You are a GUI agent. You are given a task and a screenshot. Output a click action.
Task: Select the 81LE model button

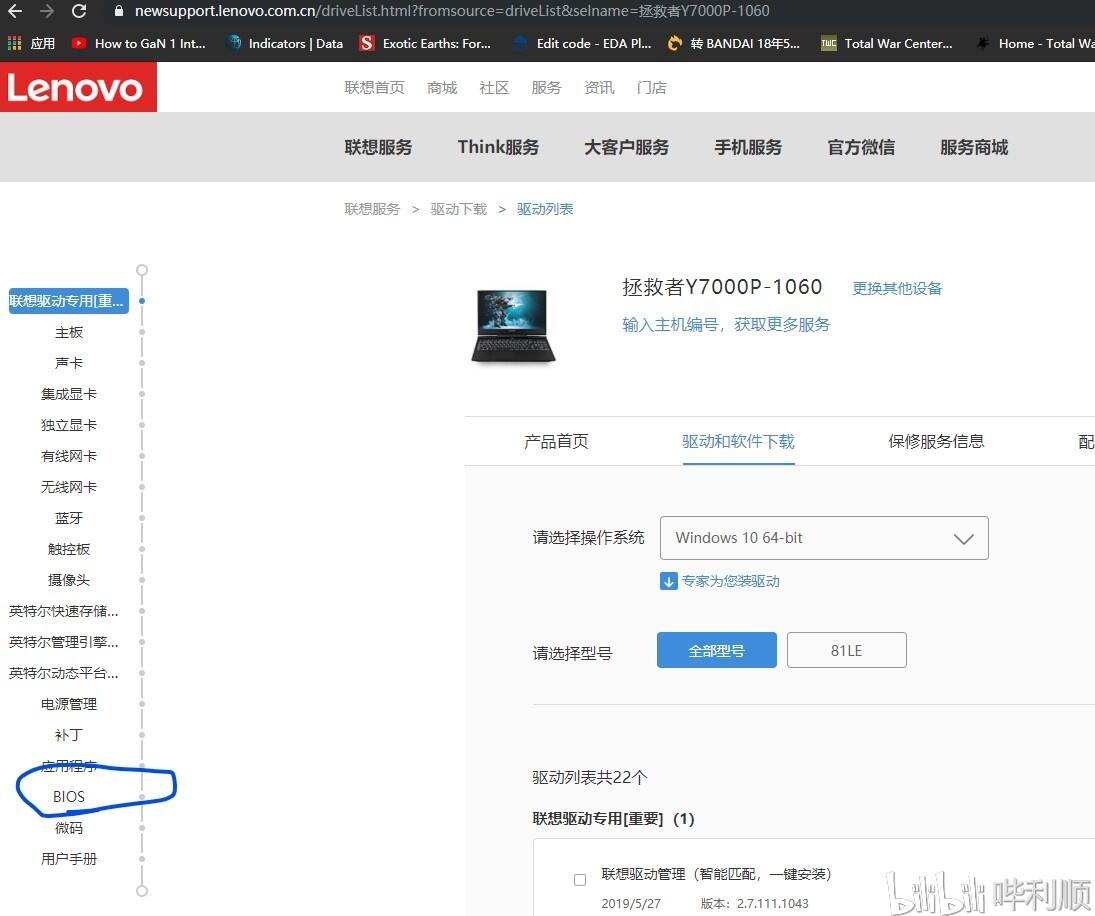(846, 650)
